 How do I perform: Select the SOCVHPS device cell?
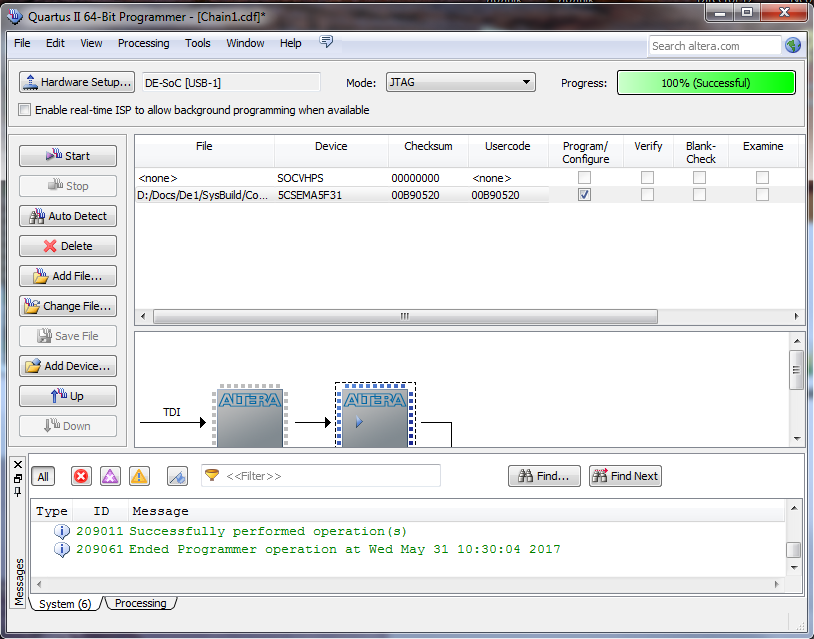pos(331,178)
